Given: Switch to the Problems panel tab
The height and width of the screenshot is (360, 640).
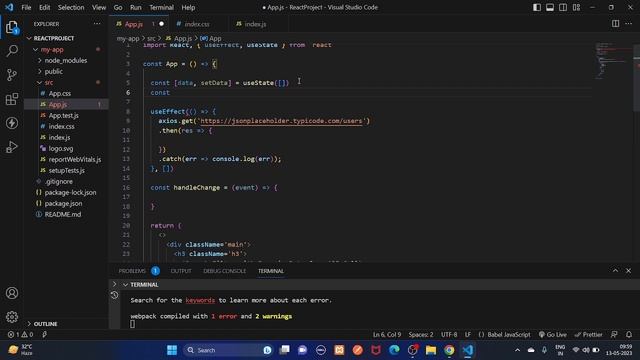Looking at the screenshot, I should pyautogui.click(x=132, y=271).
